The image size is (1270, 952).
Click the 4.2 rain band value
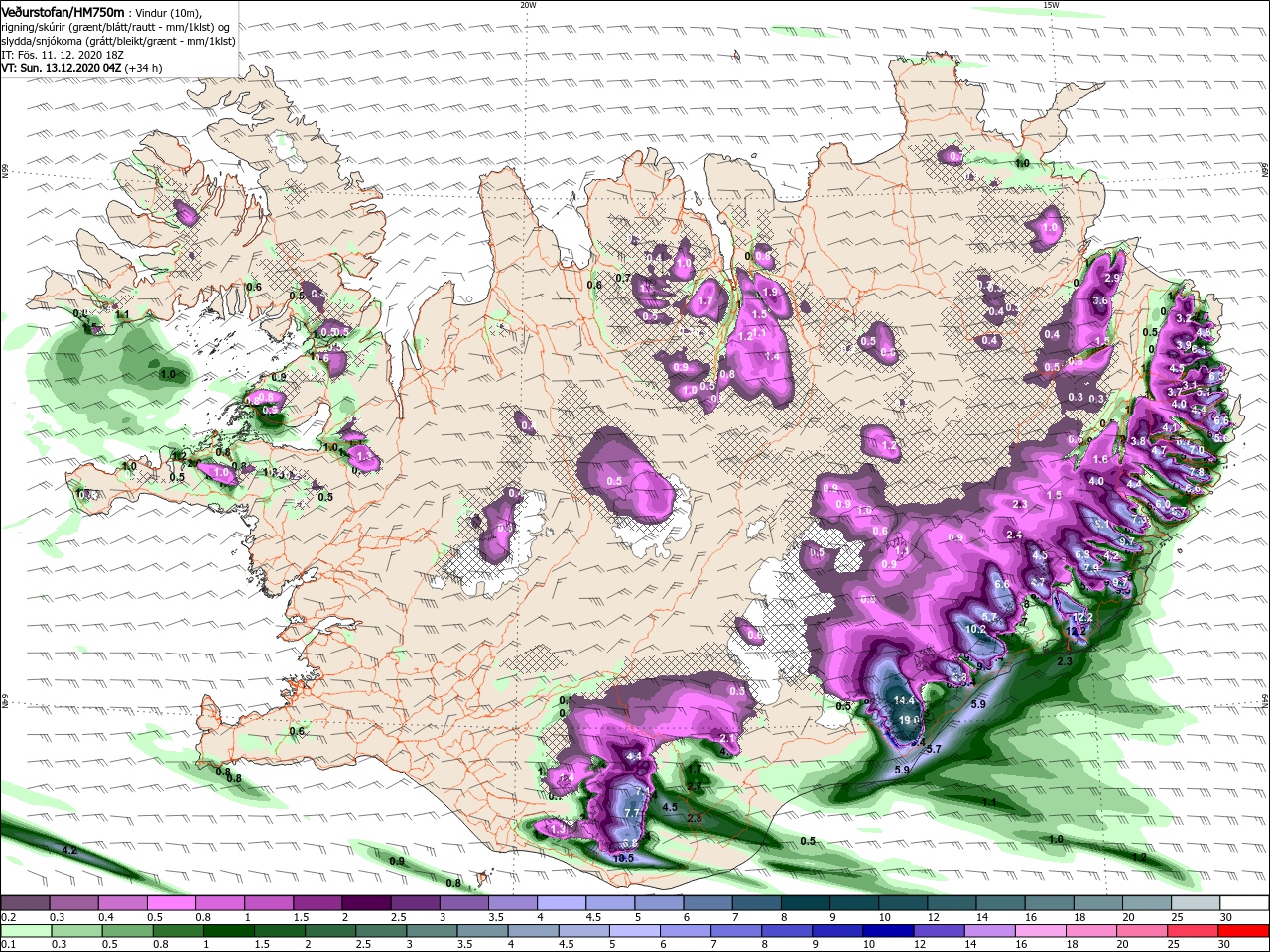(69, 851)
